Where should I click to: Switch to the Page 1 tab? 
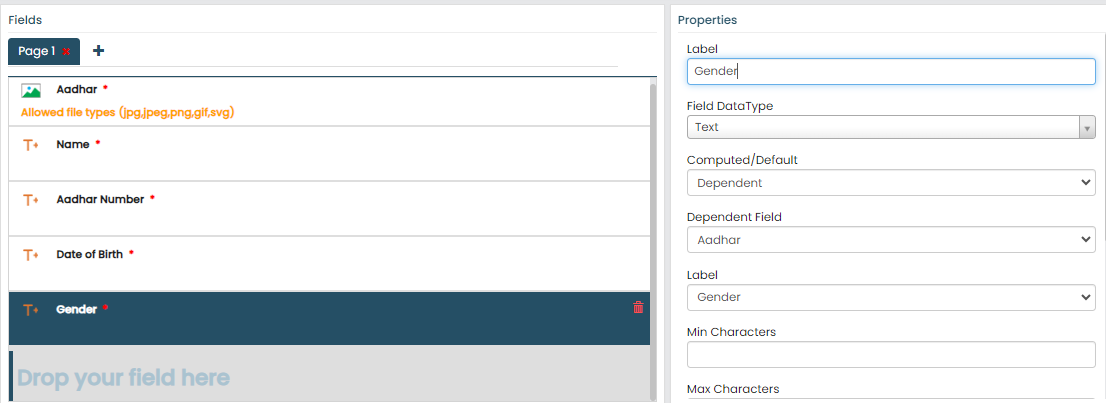tap(37, 51)
